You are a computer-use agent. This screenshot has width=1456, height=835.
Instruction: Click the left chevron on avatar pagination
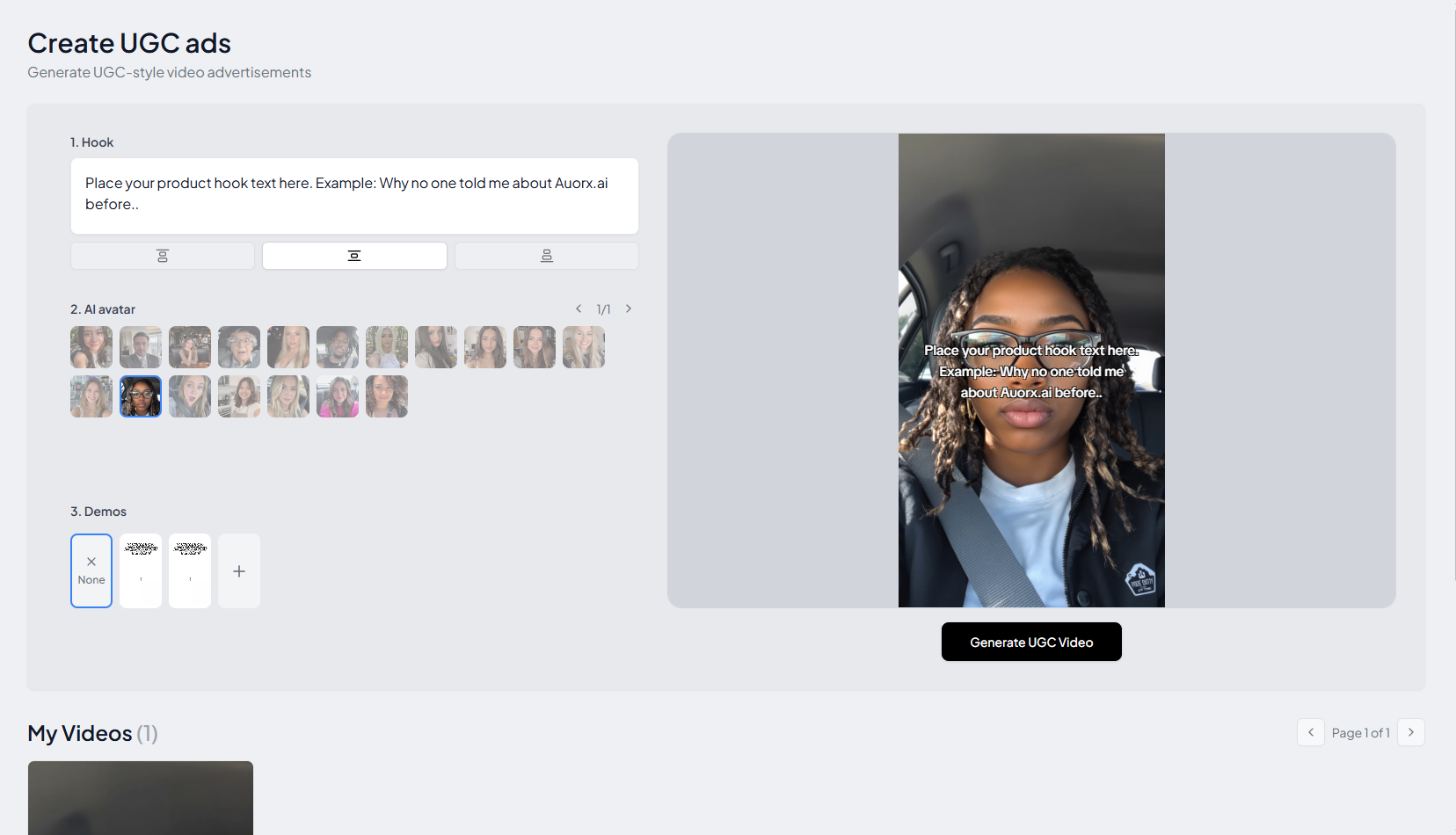coord(579,309)
